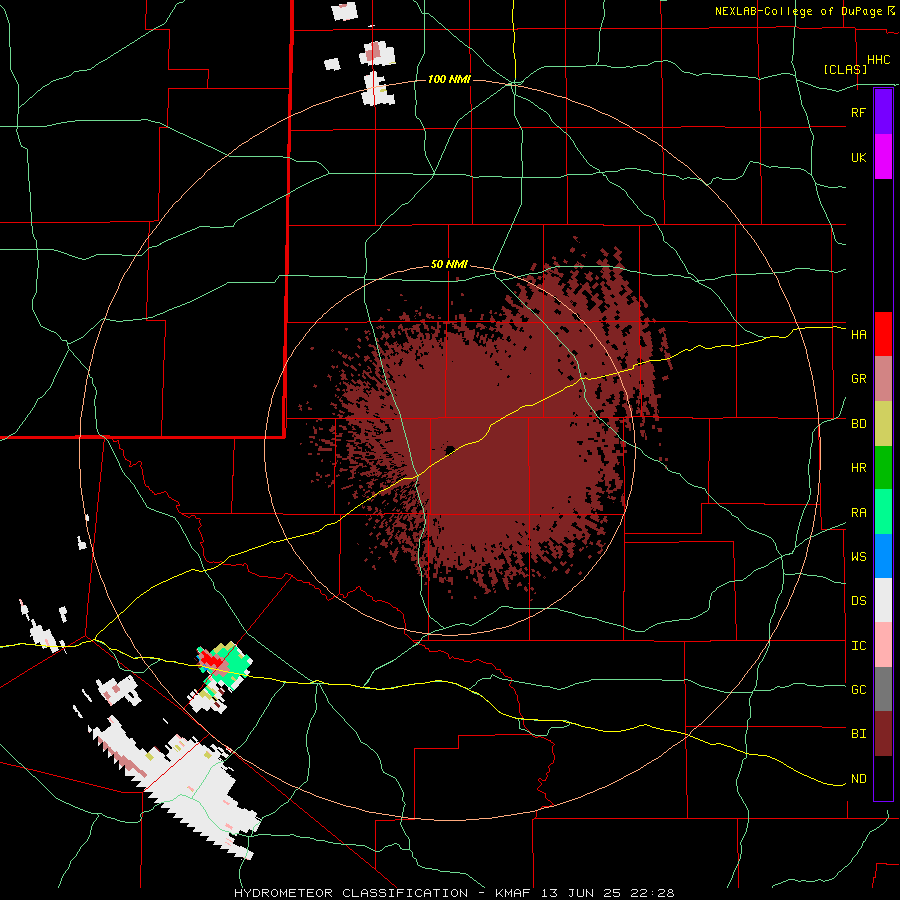Click the RF legend label
The height and width of the screenshot is (900, 900).
tap(858, 112)
